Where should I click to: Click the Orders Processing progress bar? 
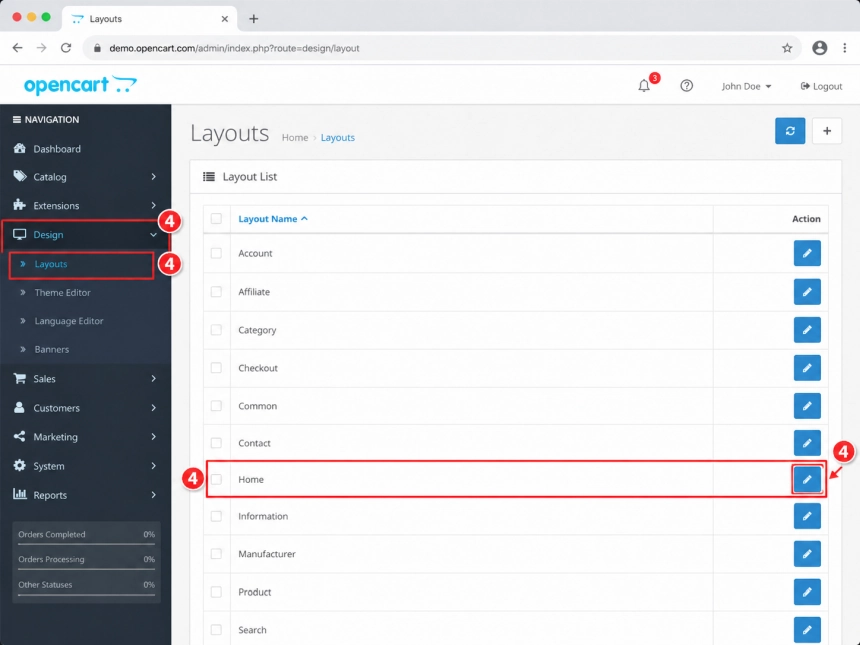click(x=86, y=569)
